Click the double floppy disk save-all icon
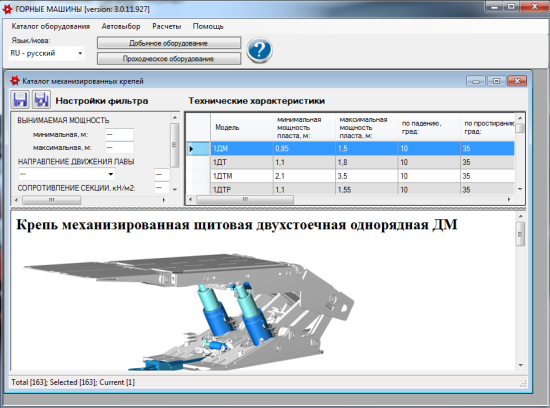Viewport: 550px width, 408px height. [41, 100]
